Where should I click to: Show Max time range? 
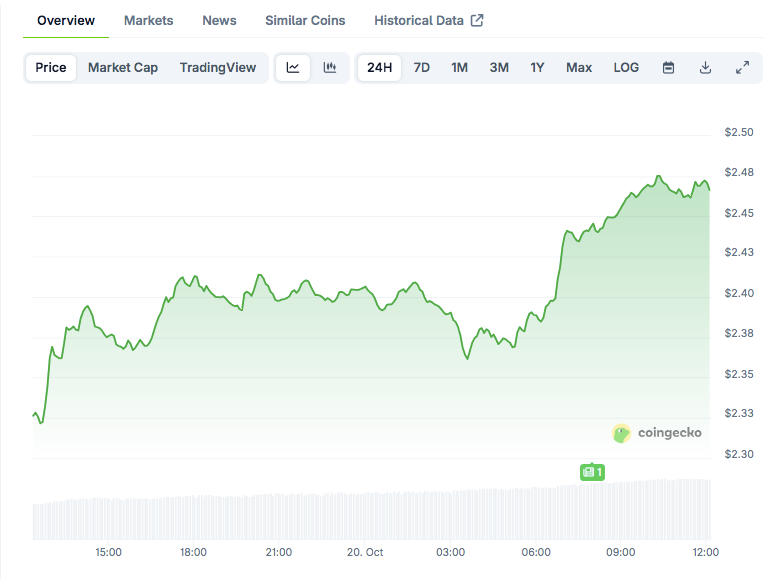coord(579,68)
